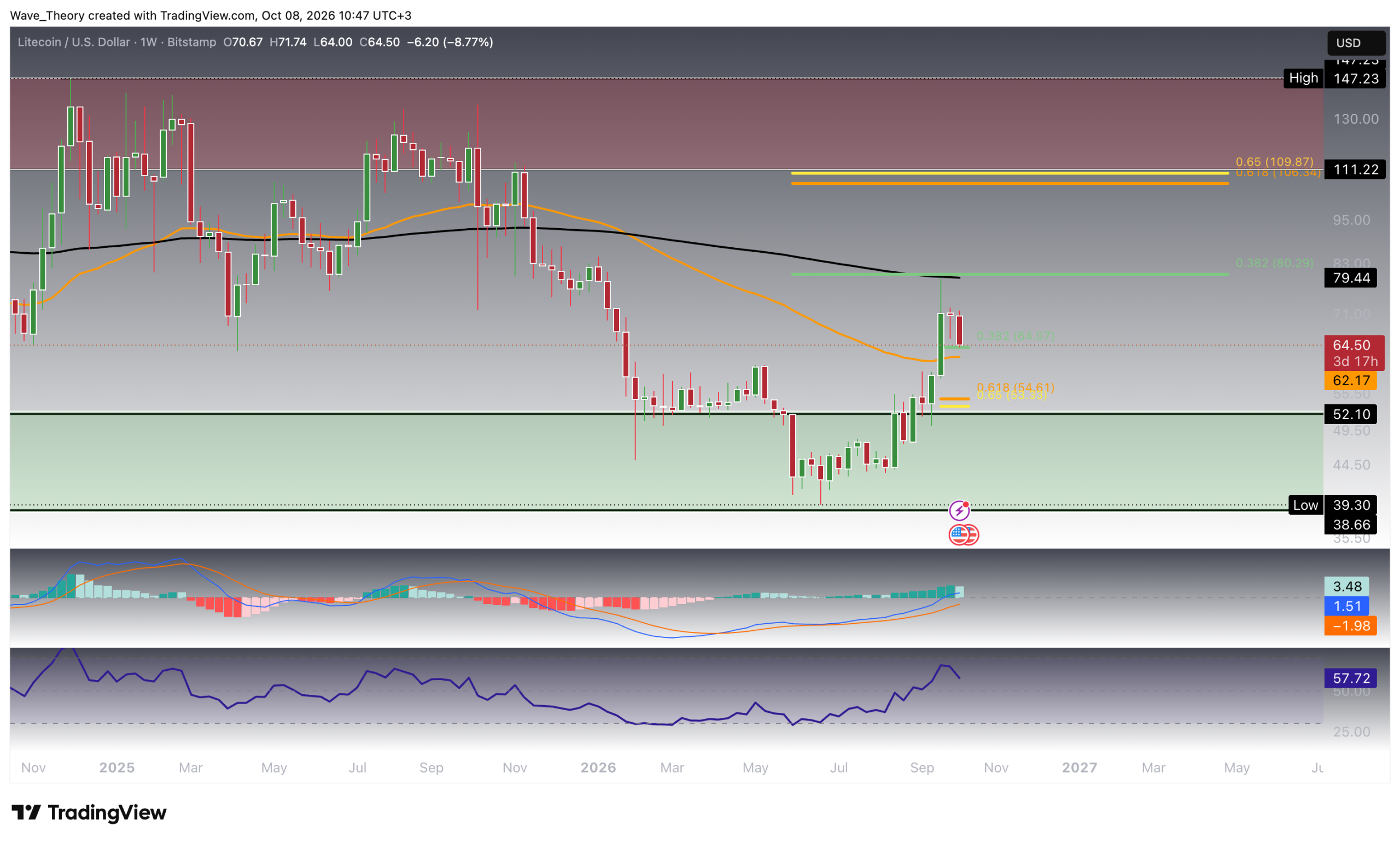Click the MACD line 1.51 value
1400x842 pixels.
(x=1347, y=606)
